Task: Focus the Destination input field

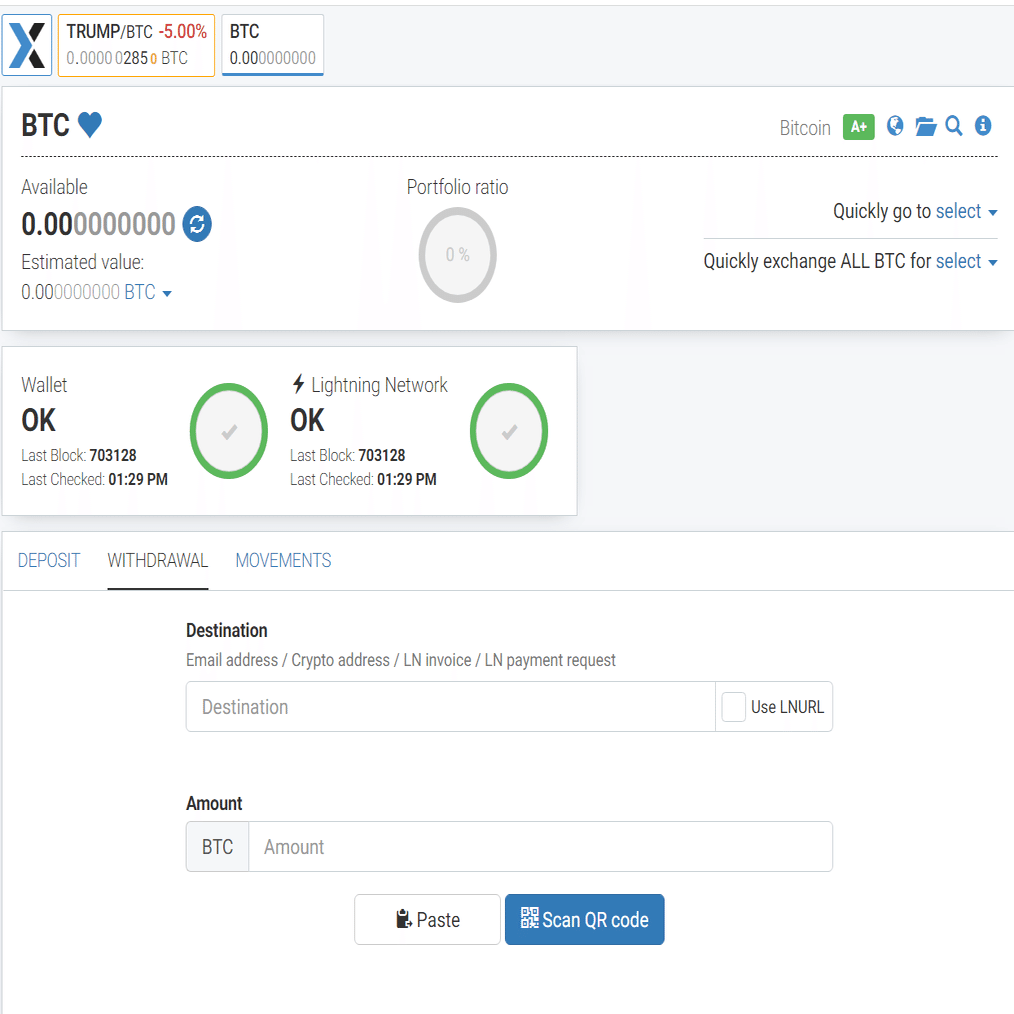Action: tap(451, 707)
